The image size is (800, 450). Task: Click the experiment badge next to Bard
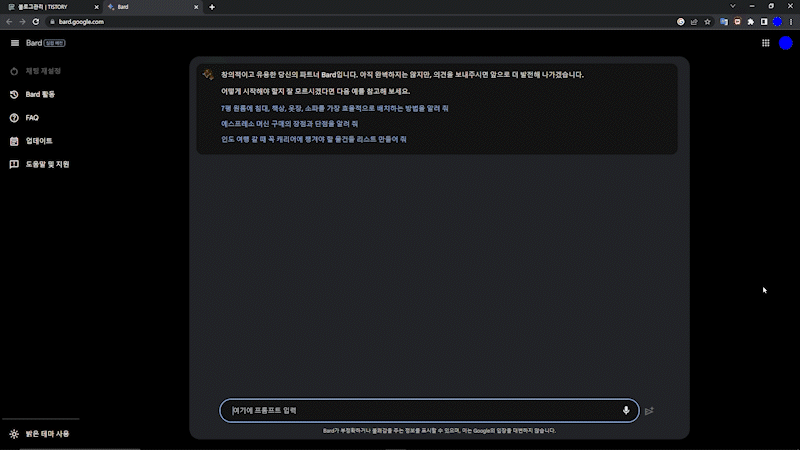click(x=55, y=43)
